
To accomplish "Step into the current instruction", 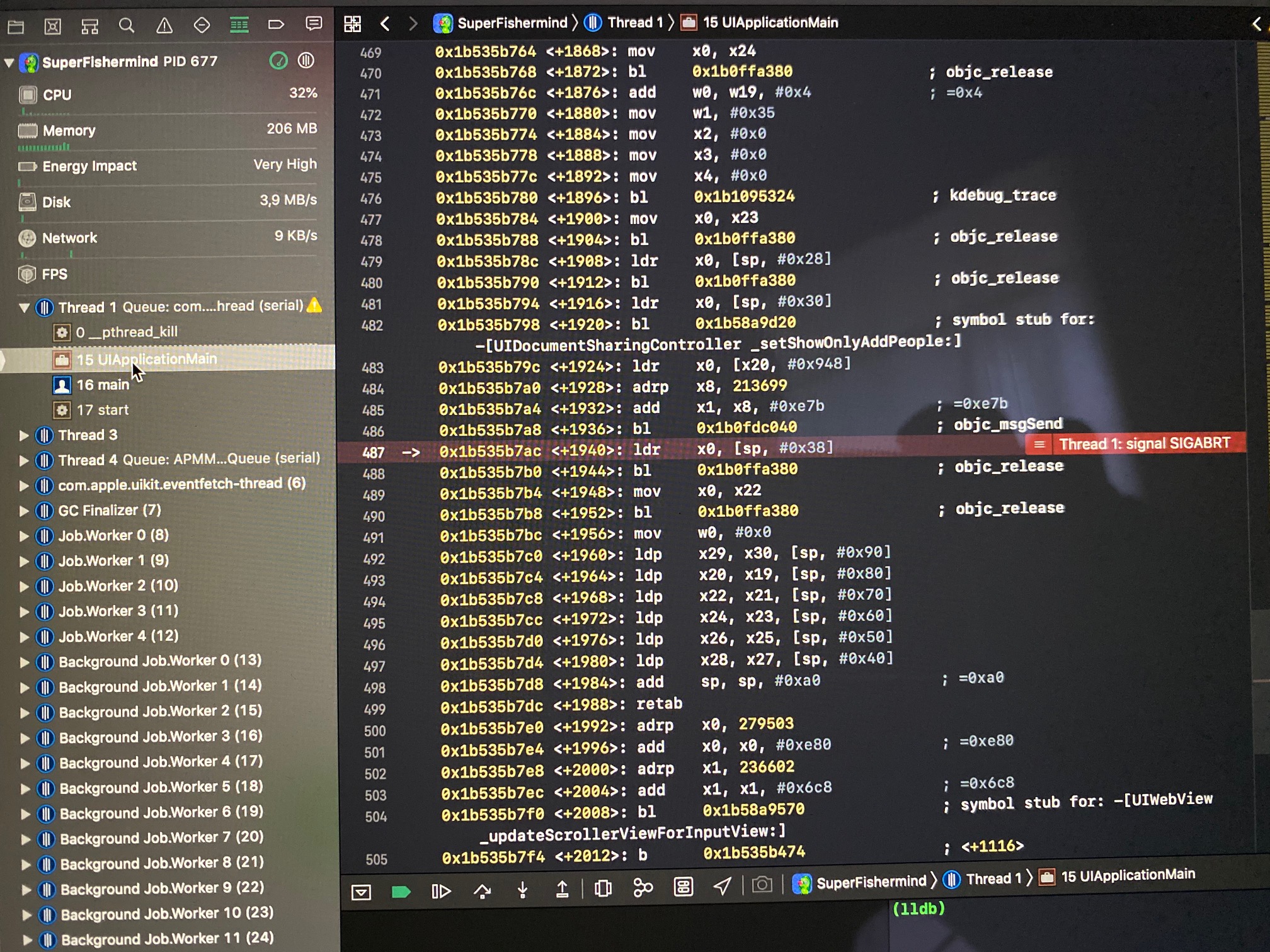I will [x=522, y=890].
